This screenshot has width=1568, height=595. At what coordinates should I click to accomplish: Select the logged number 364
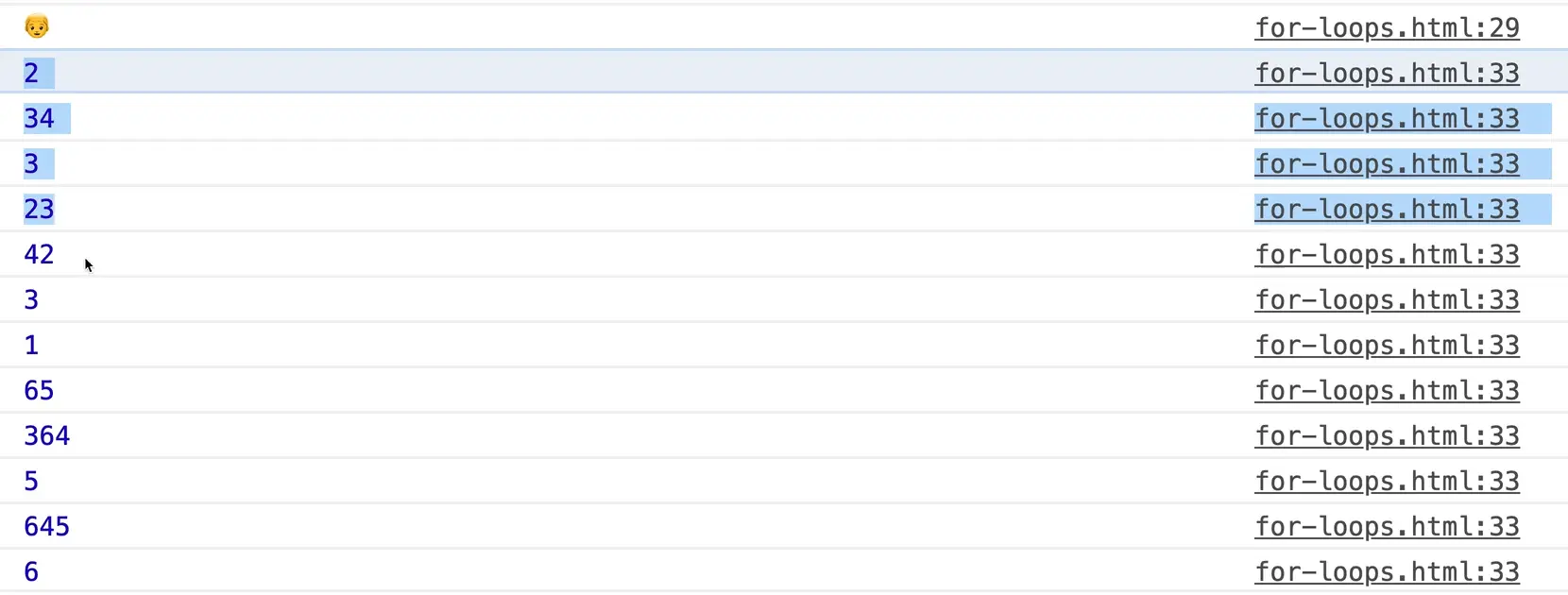pos(47,436)
